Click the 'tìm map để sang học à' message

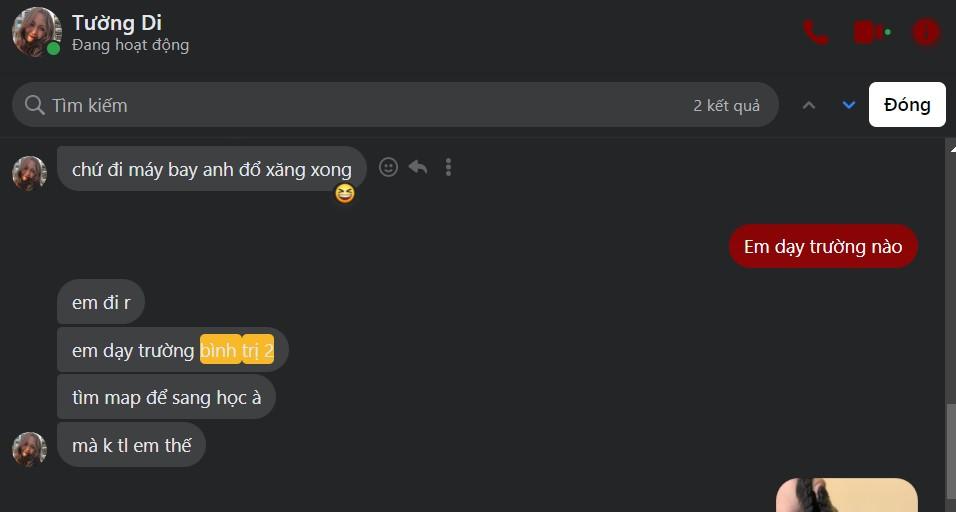[166, 398]
